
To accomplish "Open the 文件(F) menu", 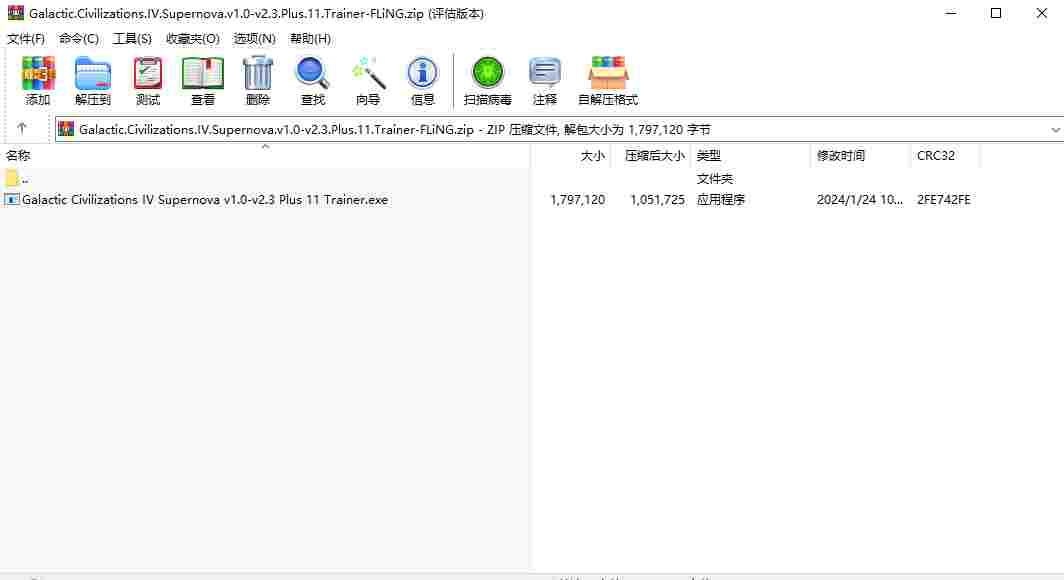I will click(26, 39).
